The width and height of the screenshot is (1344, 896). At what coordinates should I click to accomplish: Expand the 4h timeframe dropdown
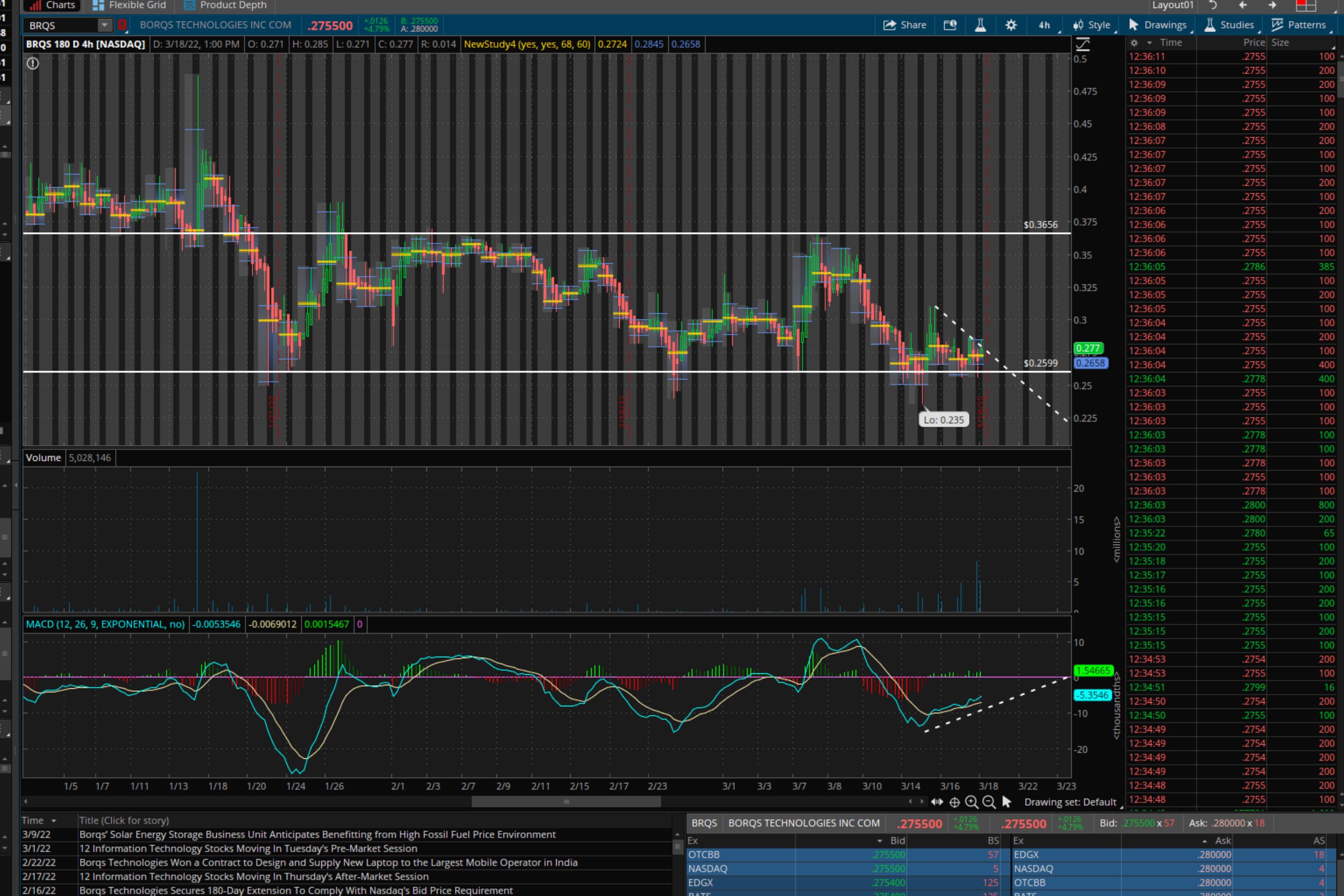(x=1046, y=25)
